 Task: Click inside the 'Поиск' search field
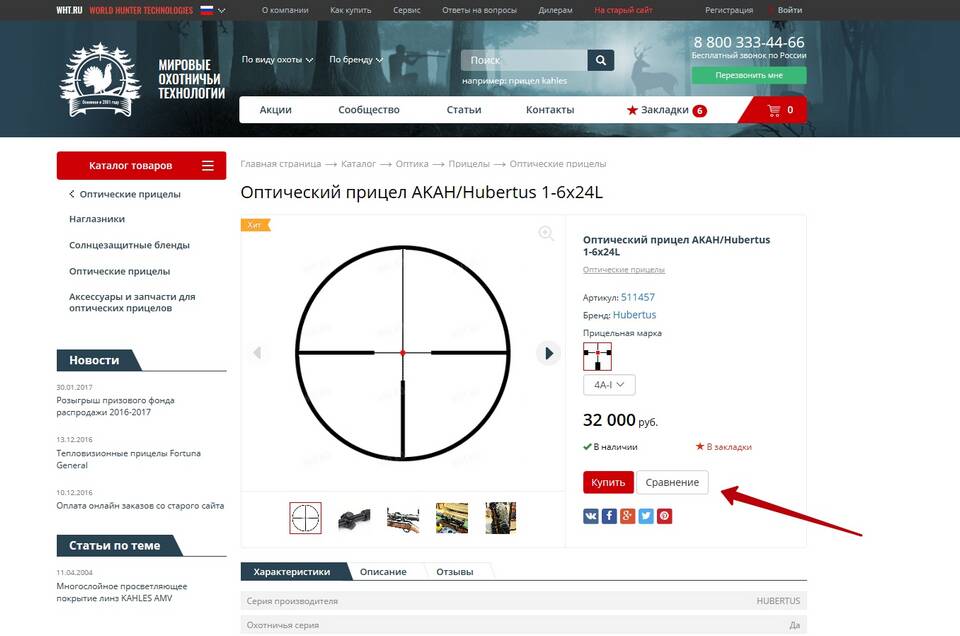pos(524,60)
